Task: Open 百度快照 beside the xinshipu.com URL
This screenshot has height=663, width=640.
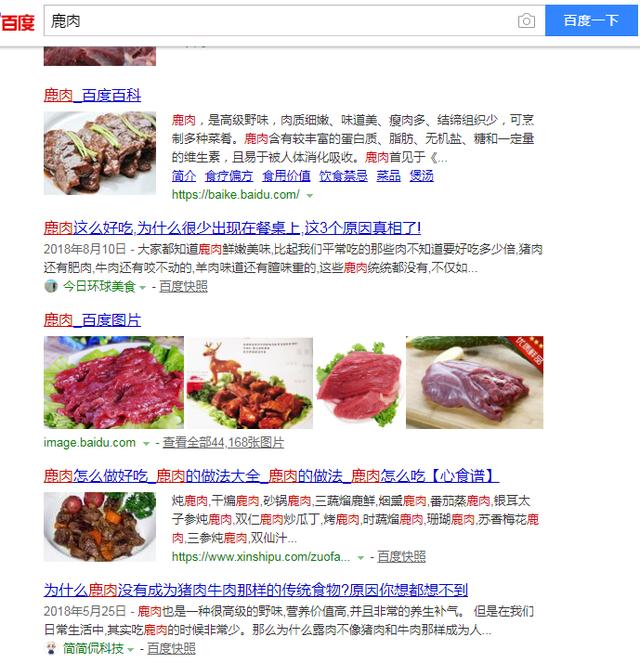Action: 401,557
